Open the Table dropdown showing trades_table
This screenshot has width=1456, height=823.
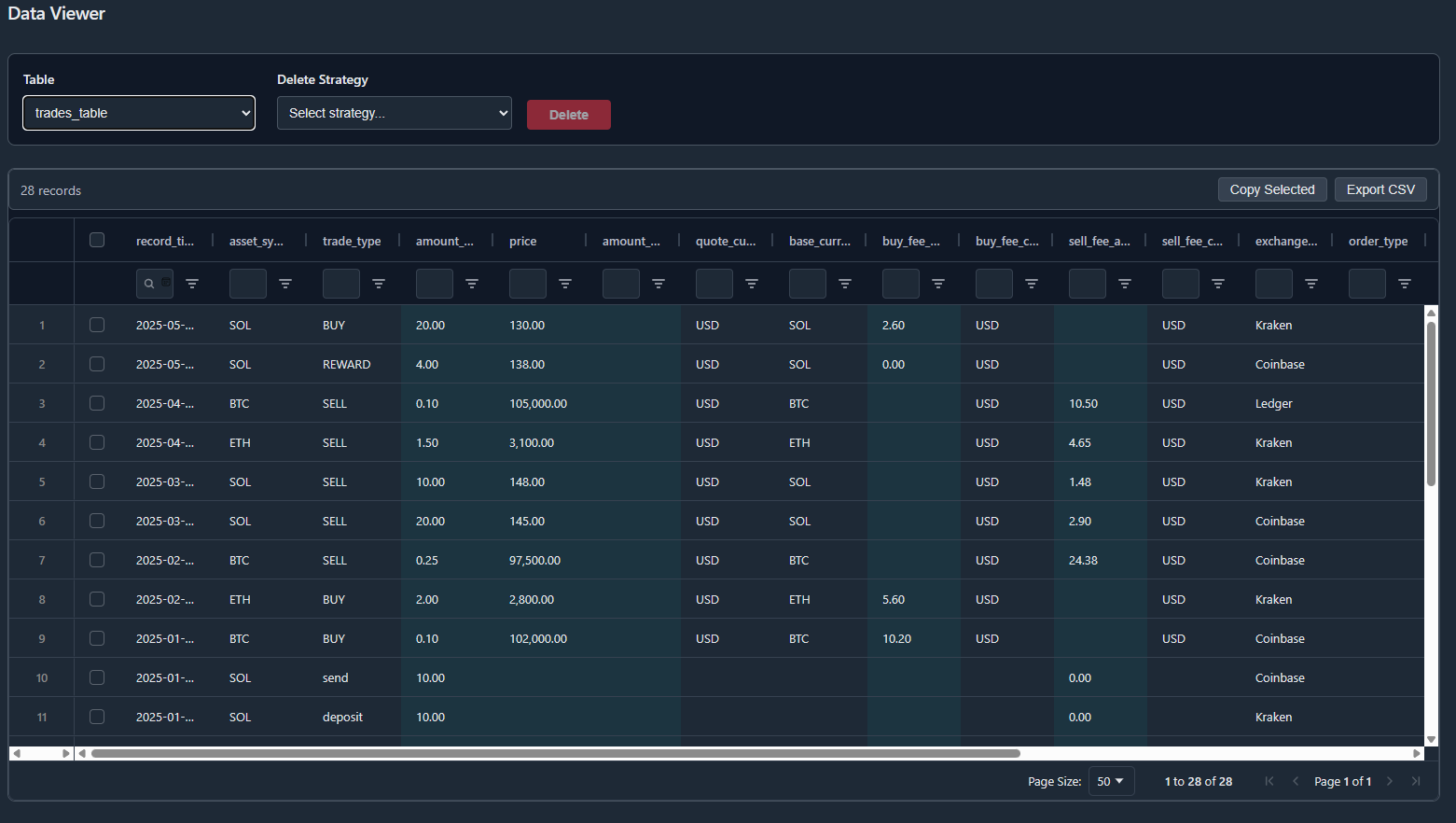(x=138, y=112)
